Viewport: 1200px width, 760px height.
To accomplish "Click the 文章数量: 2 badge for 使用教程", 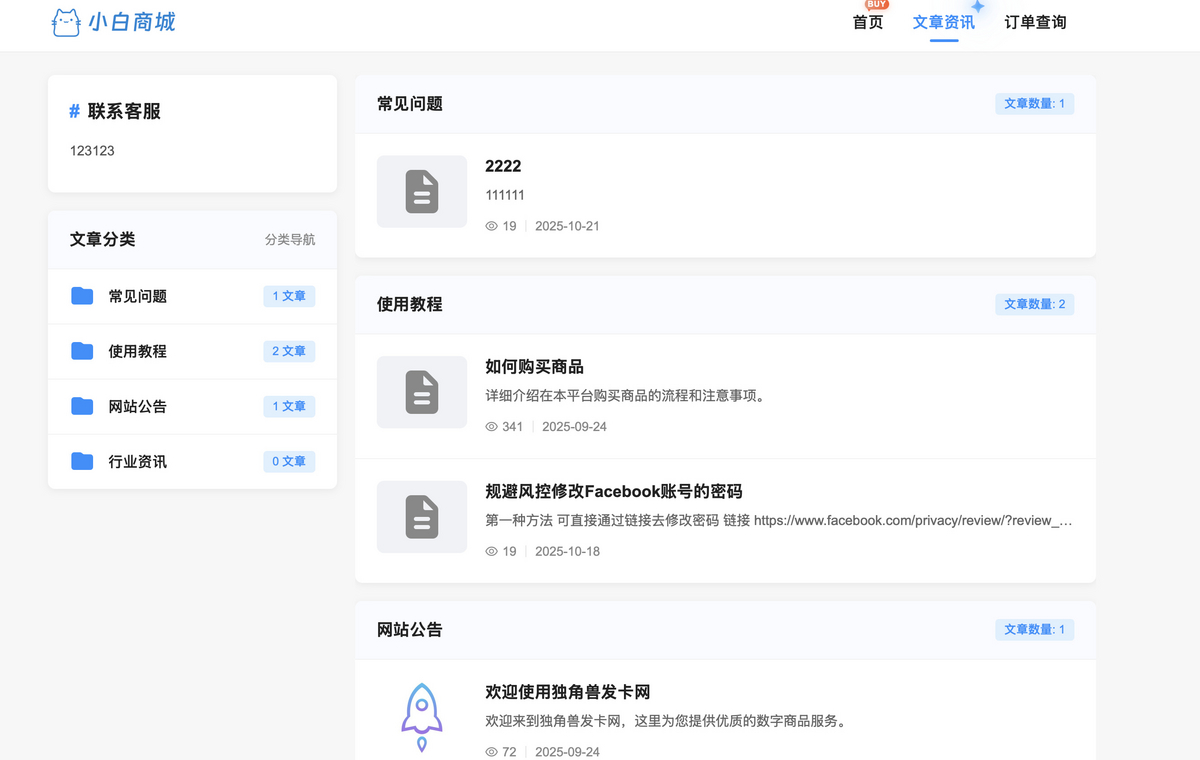I will click(1035, 304).
